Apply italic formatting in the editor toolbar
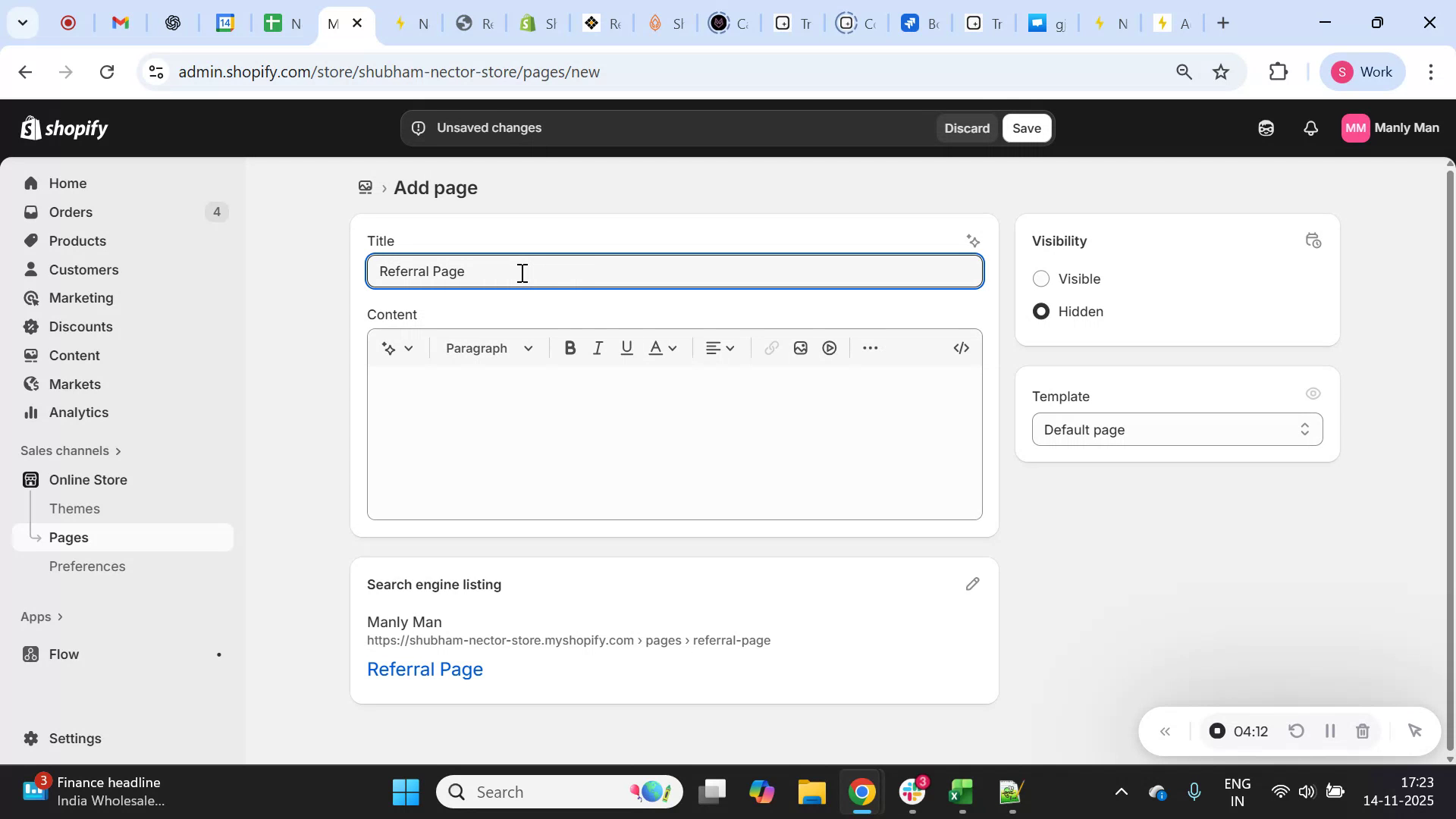This screenshot has width=1456, height=819. tap(598, 347)
